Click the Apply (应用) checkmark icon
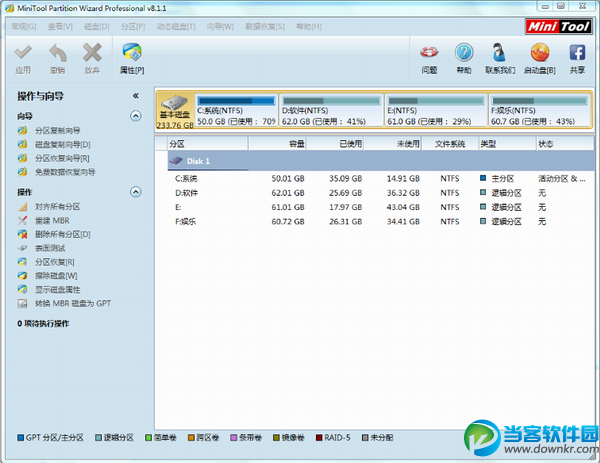 click(x=23, y=53)
